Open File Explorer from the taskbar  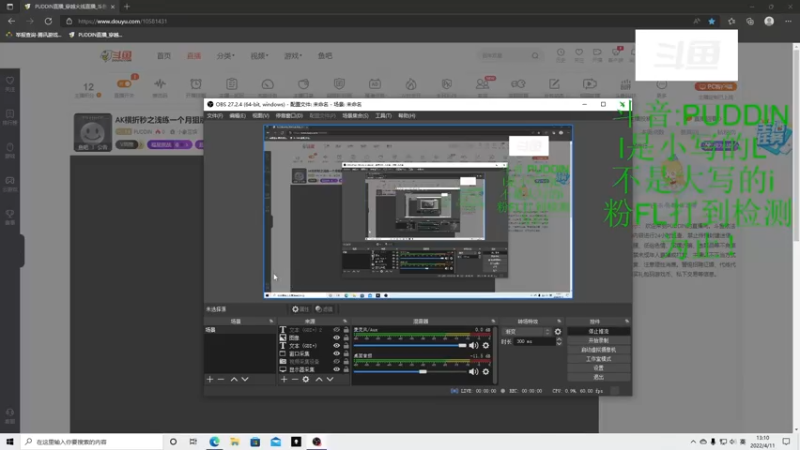pos(235,442)
